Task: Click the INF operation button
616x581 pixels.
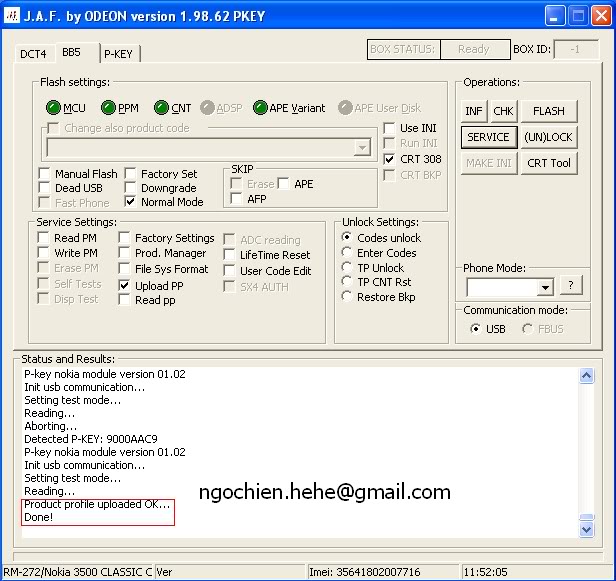Action: click(x=474, y=111)
